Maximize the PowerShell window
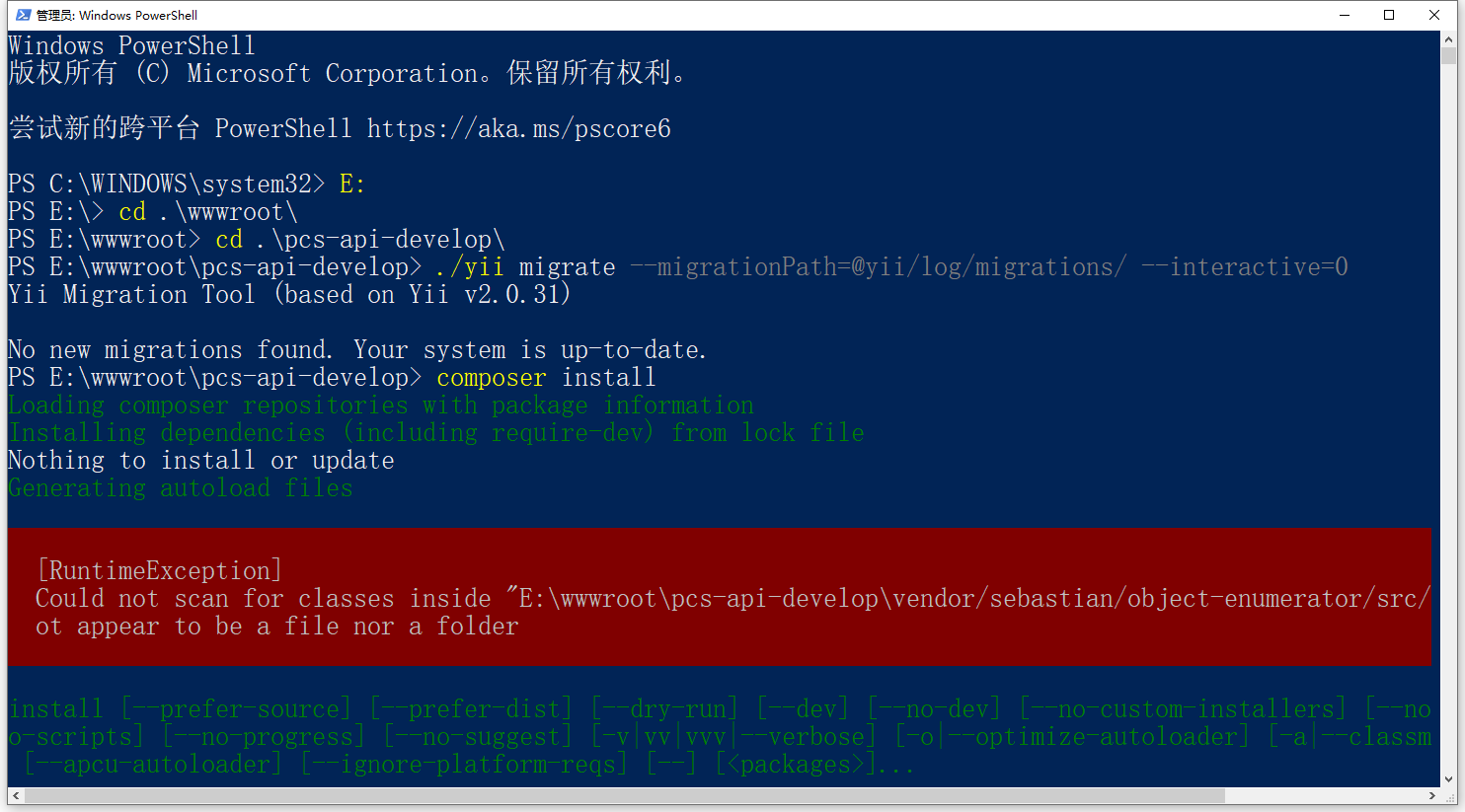 [x=1389, y=15]
